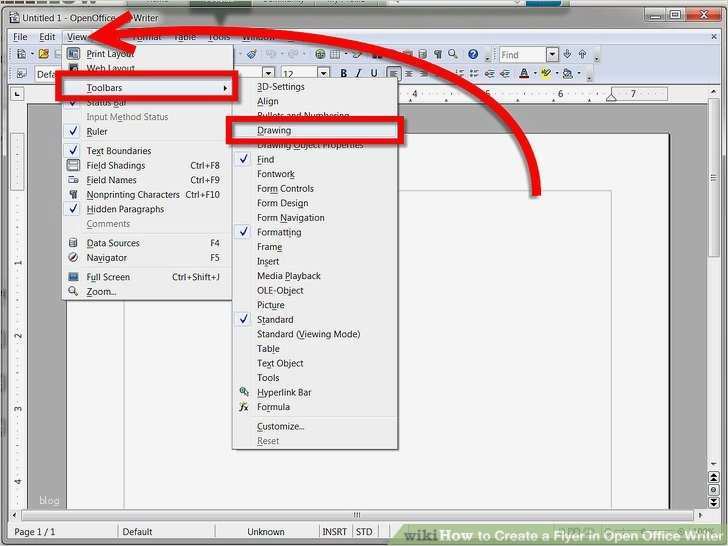
Task: Open the Find field history dropdown
Action: [552, 54]
